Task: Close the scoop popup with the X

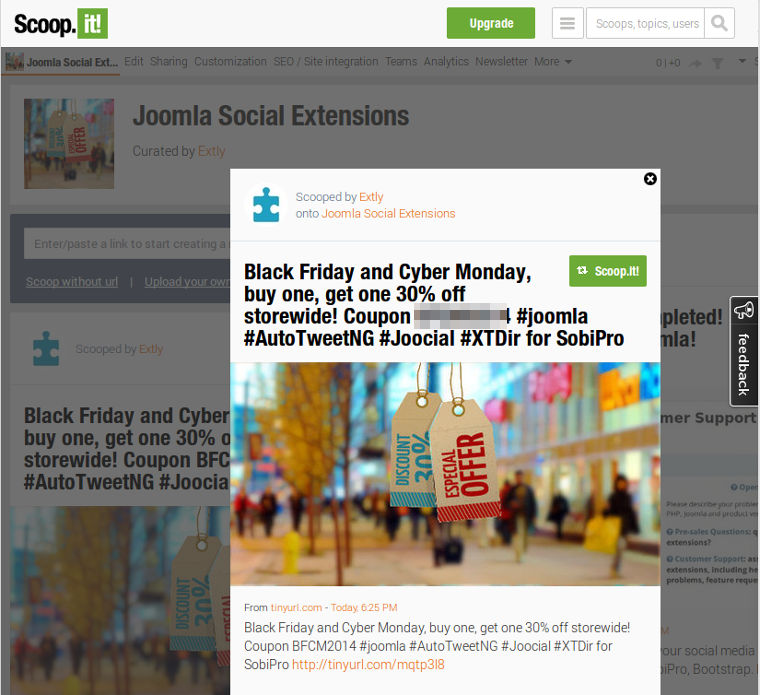Action: pyautogui.click(x=650, y=179)
